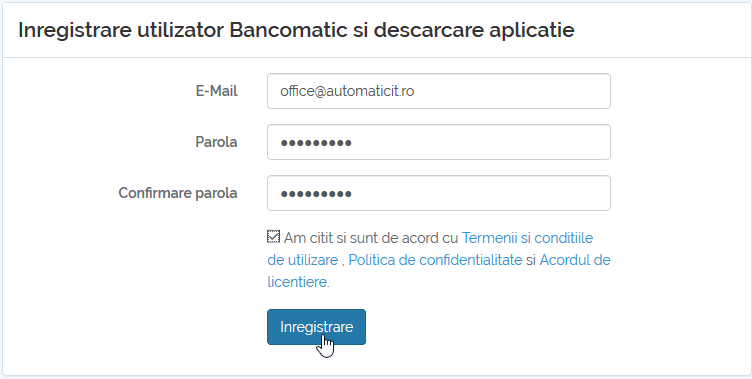This screenshot has width=752, height=379.
Task: Click the Confirmare parola label
Action: point(178,193)
